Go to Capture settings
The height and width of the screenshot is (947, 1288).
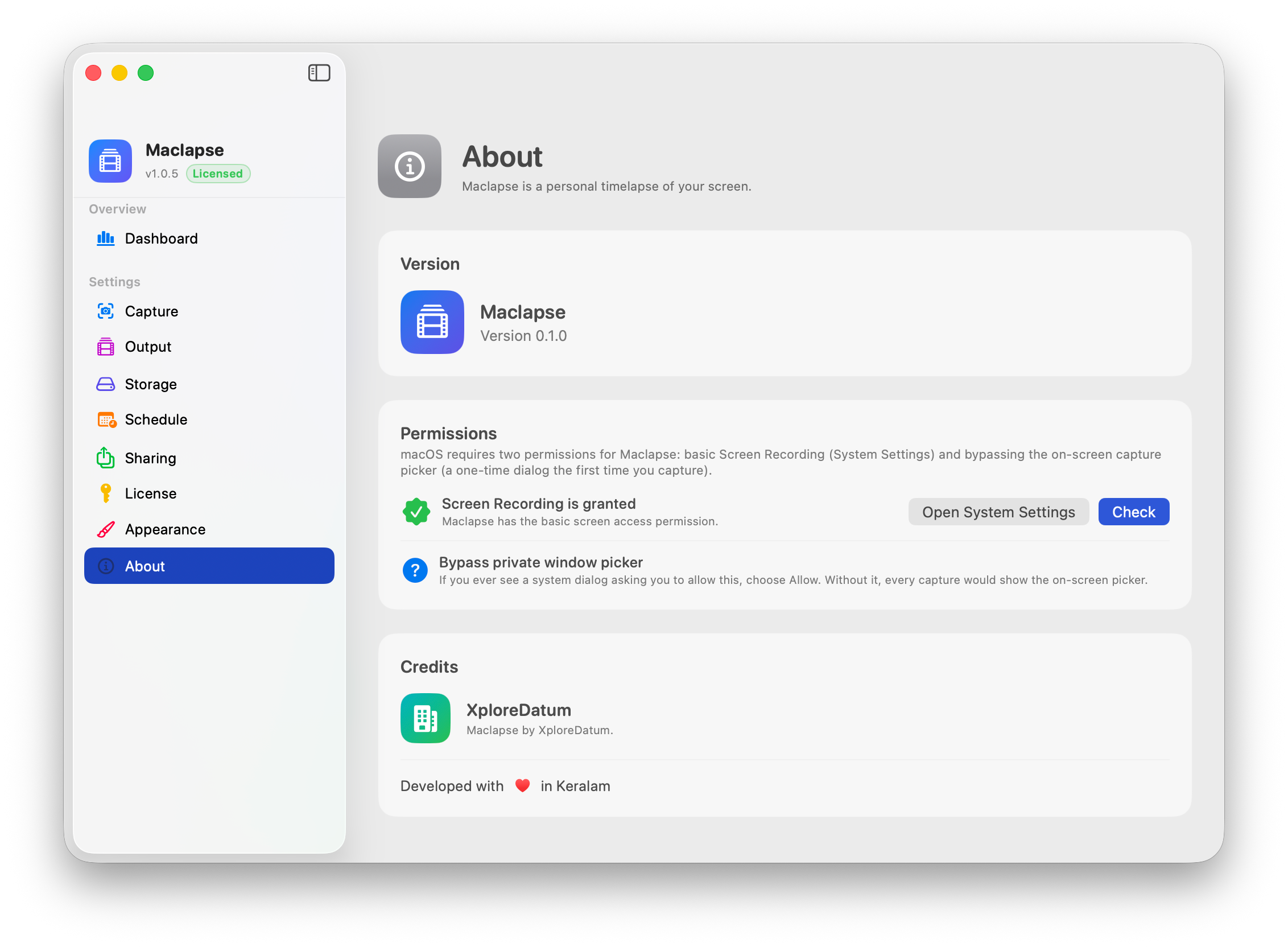pos(209,311)
